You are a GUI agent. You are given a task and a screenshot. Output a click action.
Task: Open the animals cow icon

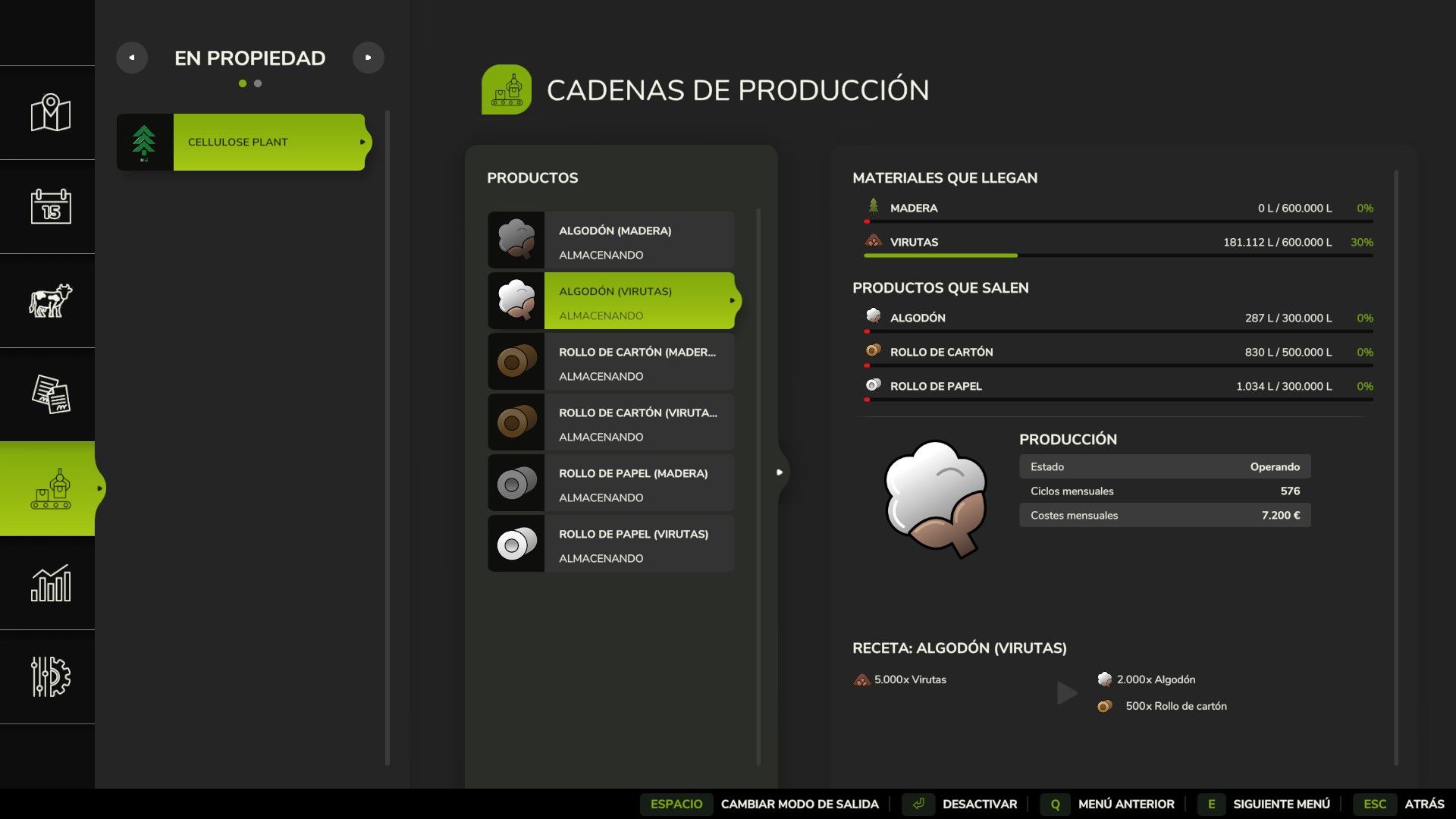pyautogui.click(x=50, y=300)
